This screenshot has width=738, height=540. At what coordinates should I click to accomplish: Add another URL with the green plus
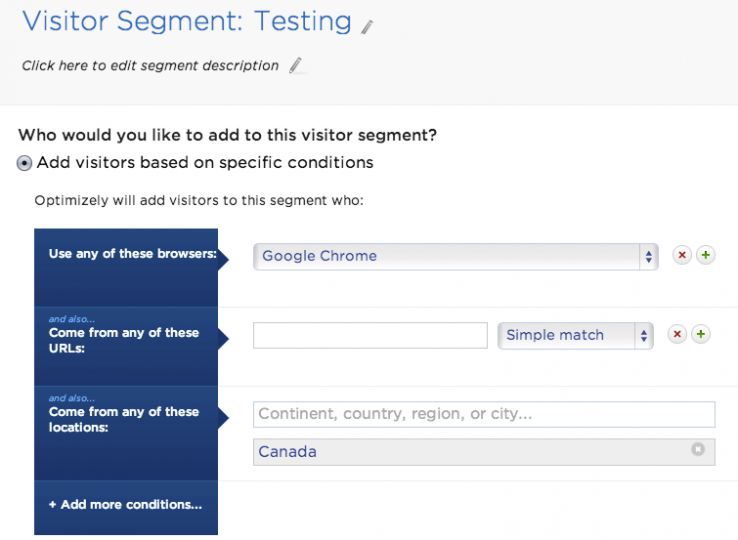point(701,334)
